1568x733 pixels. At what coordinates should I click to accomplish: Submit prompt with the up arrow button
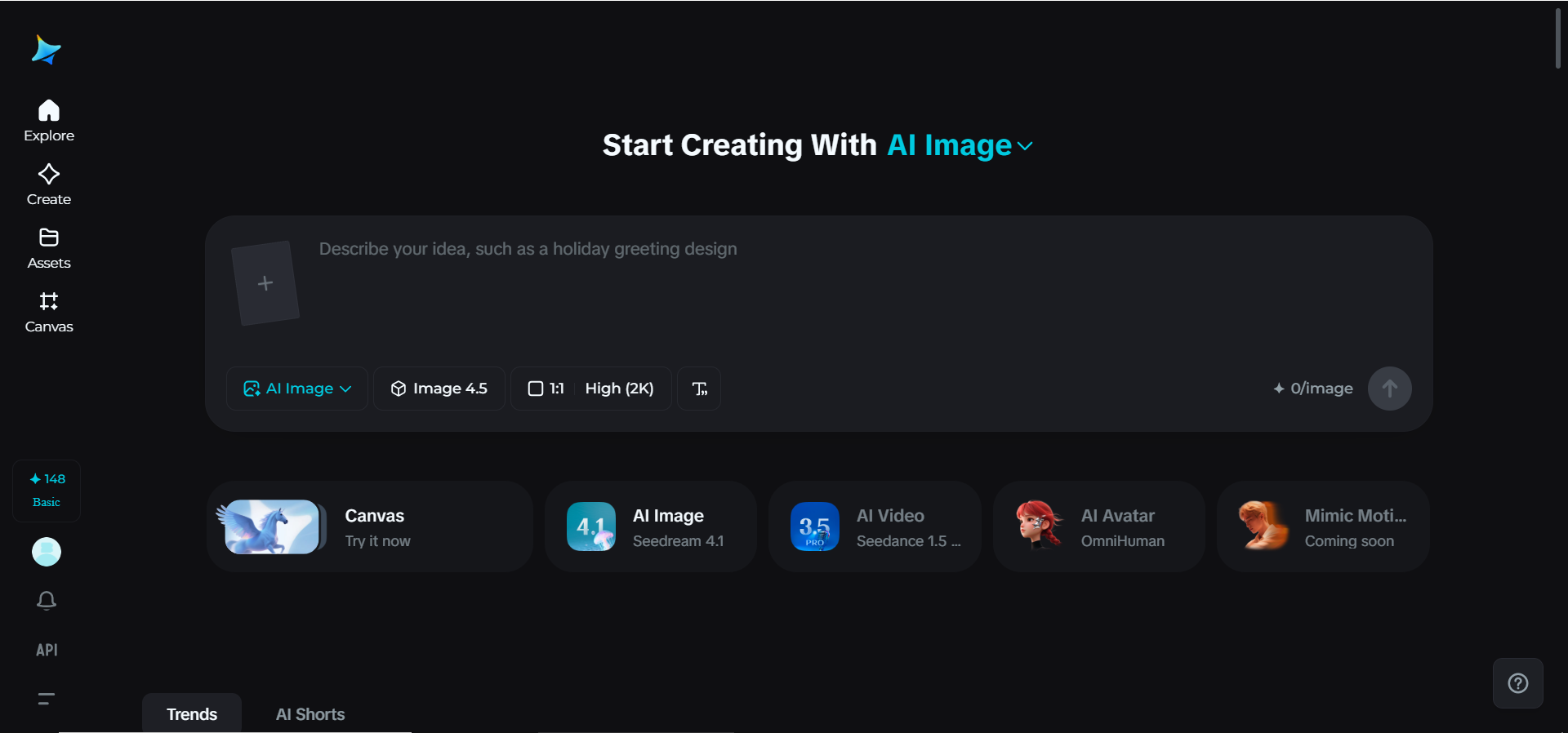(x=1389, y=389)
